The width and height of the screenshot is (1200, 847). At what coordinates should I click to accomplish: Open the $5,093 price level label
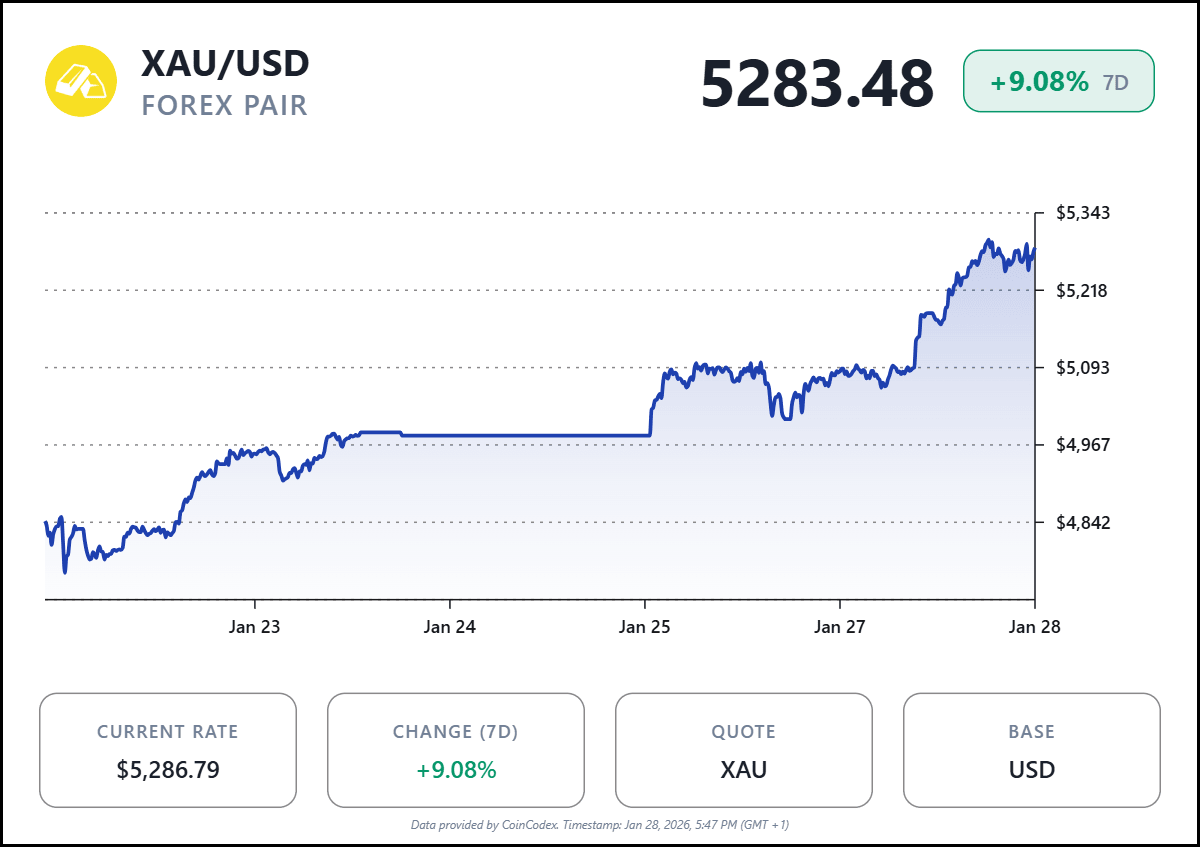point(1083,367)
